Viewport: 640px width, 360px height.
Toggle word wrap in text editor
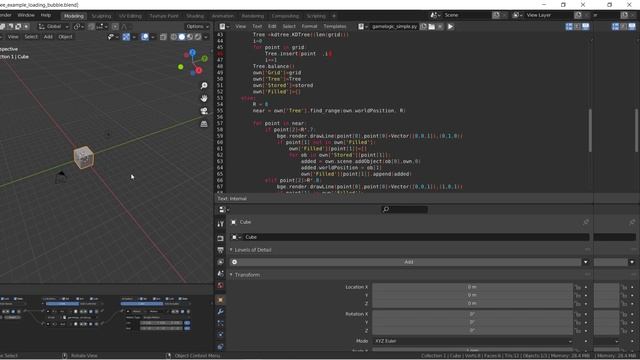pyautogui.click(x=577, y=27)
